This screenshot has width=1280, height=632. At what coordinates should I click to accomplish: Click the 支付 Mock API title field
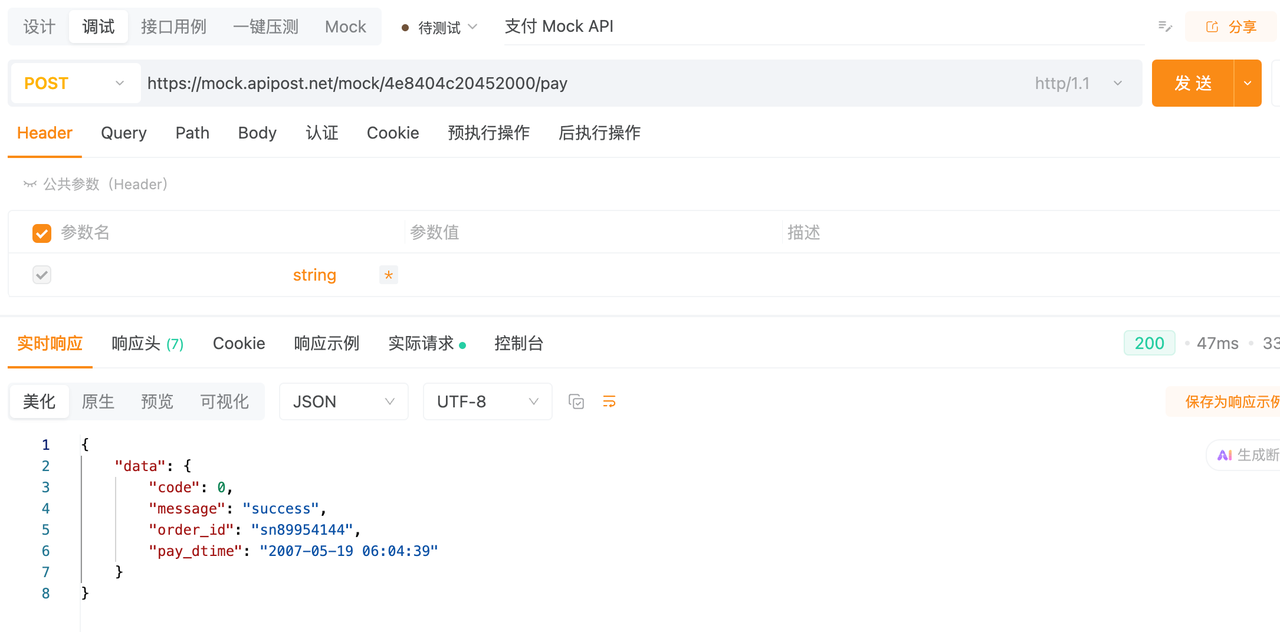coord(559,27)
